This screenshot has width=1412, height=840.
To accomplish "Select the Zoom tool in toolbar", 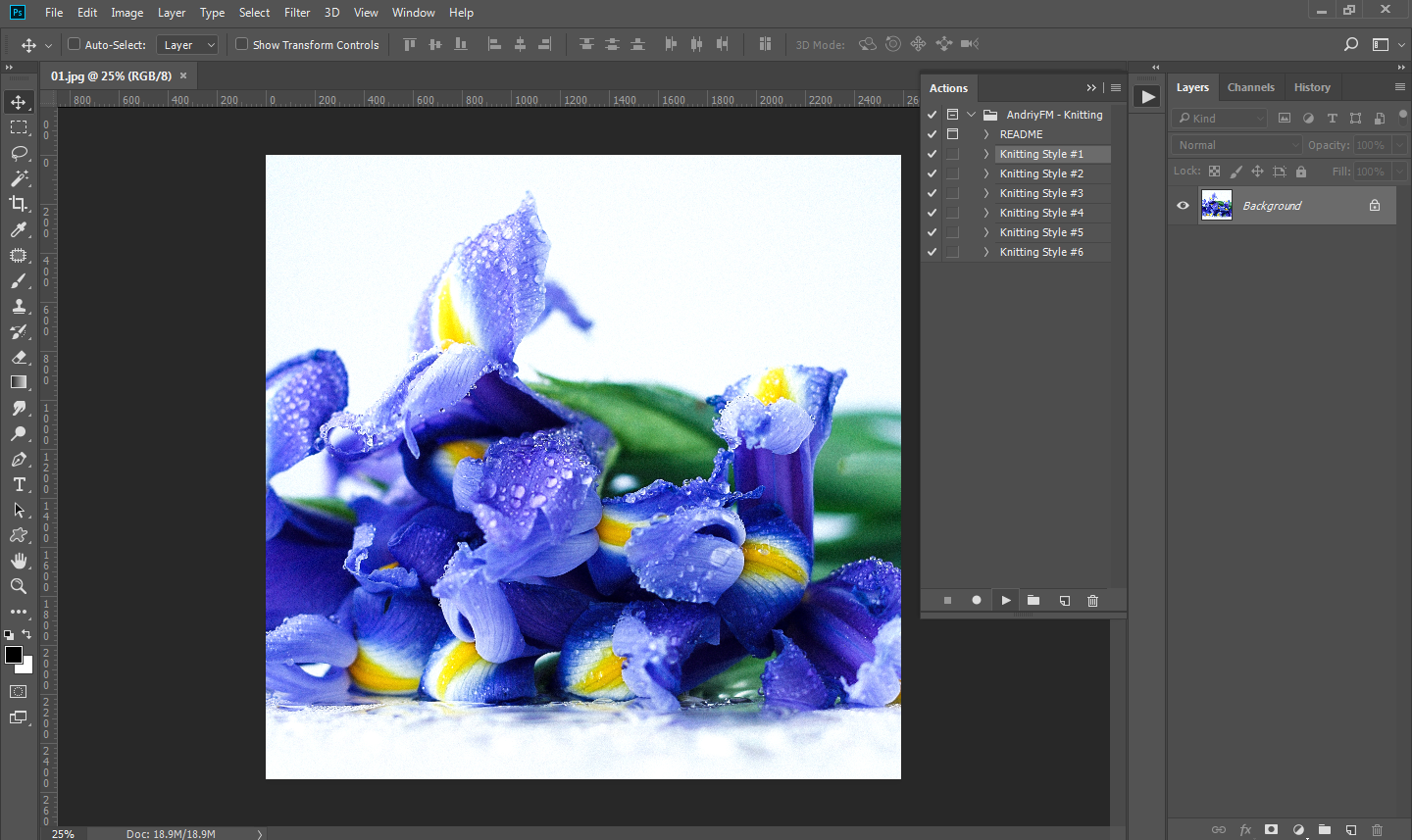I will tap(19, 586).
